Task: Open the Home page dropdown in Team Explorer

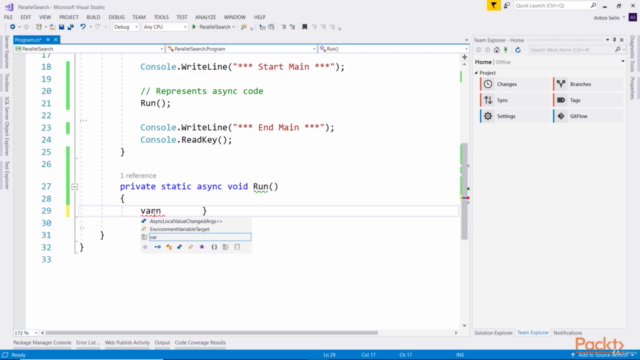Action: 622,62
